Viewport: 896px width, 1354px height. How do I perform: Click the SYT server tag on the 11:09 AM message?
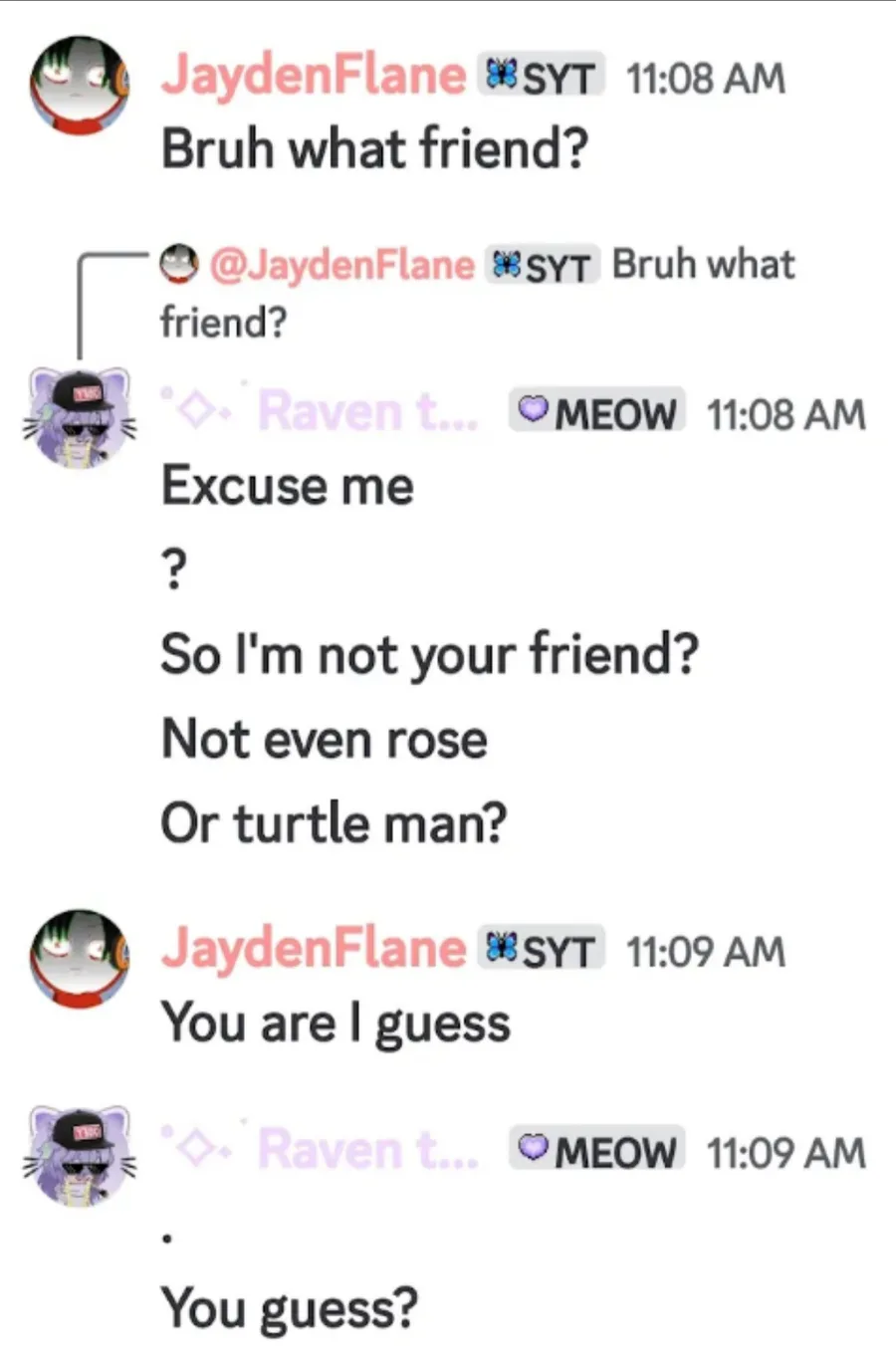541,950
